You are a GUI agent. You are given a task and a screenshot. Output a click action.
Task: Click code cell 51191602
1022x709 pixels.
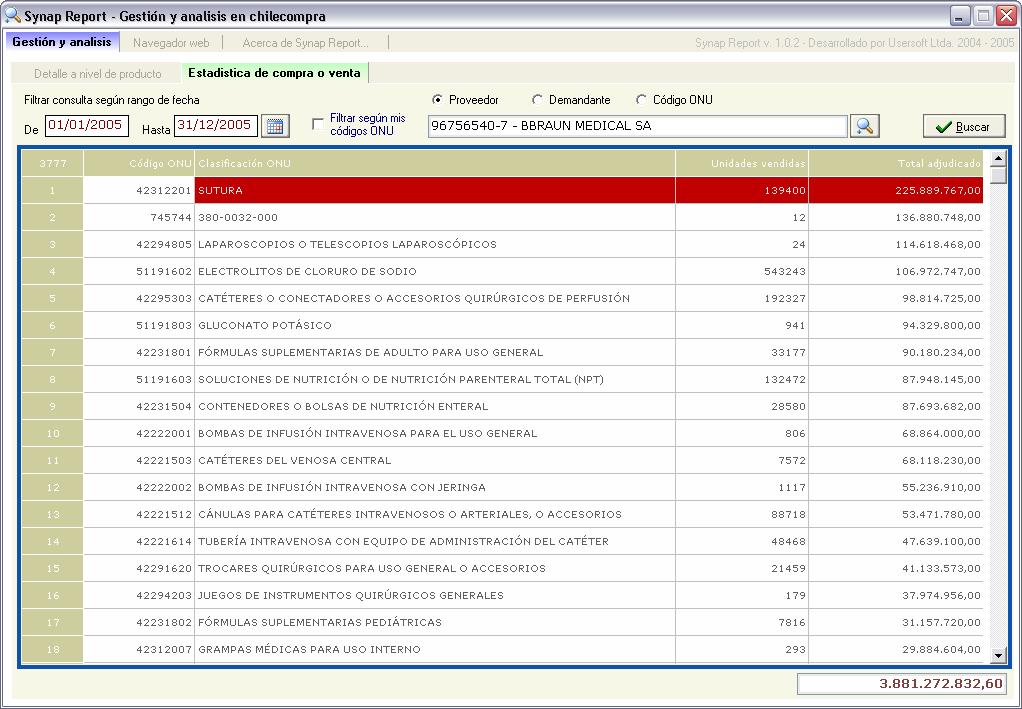click(x=139, y=271)
